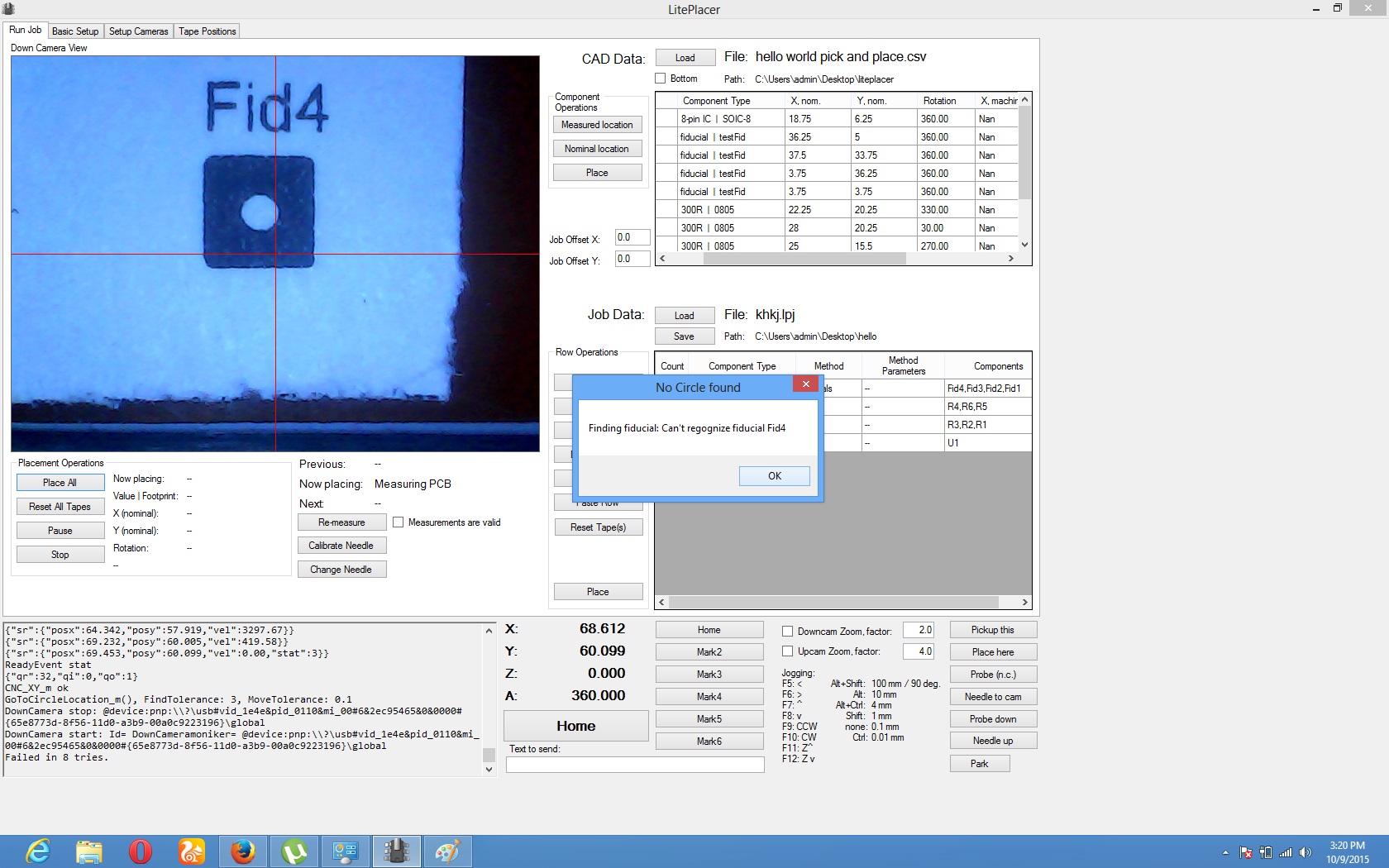This screenshot has height=868, width=1389.
Task: Pause the placement job
Action: 60,531
